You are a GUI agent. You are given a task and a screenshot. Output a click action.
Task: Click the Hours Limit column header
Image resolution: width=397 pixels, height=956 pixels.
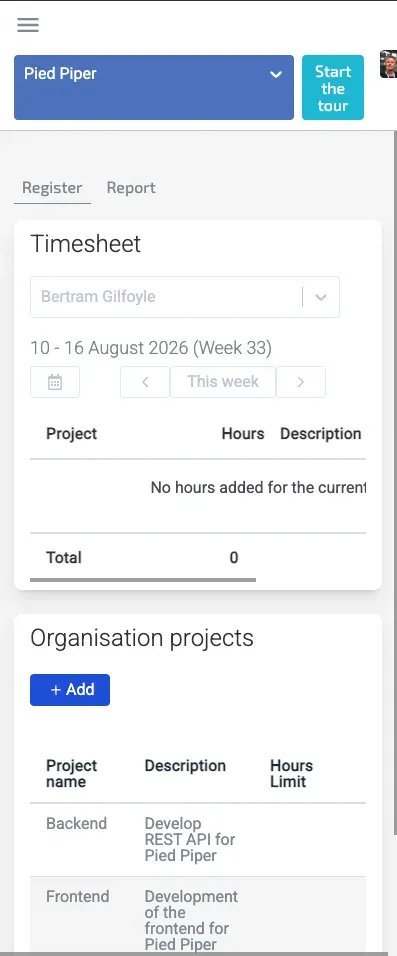coord(291,774)
